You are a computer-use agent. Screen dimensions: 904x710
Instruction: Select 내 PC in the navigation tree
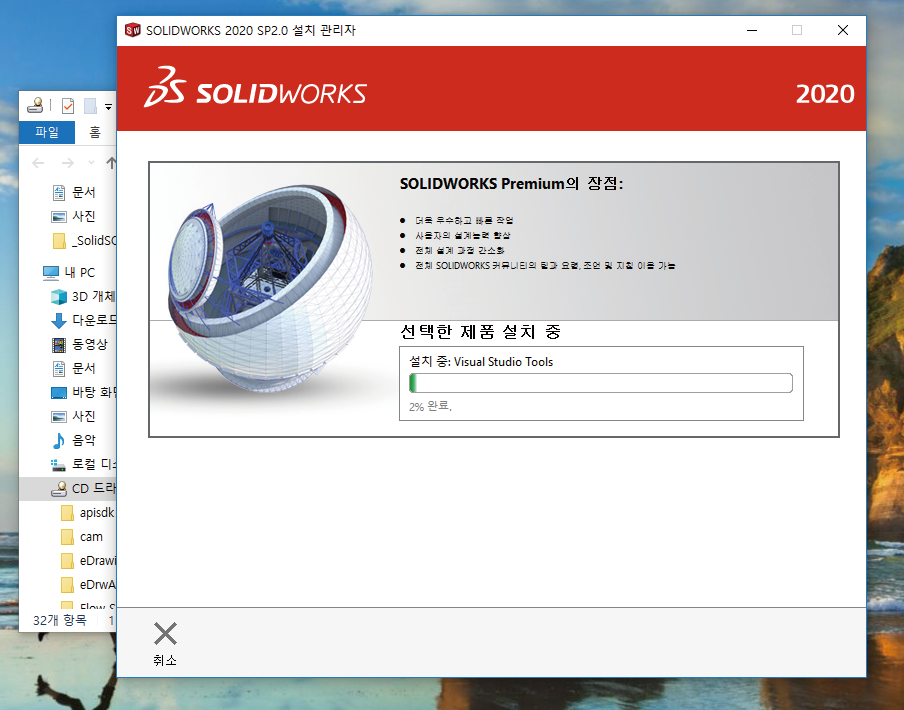pos(69,273)
